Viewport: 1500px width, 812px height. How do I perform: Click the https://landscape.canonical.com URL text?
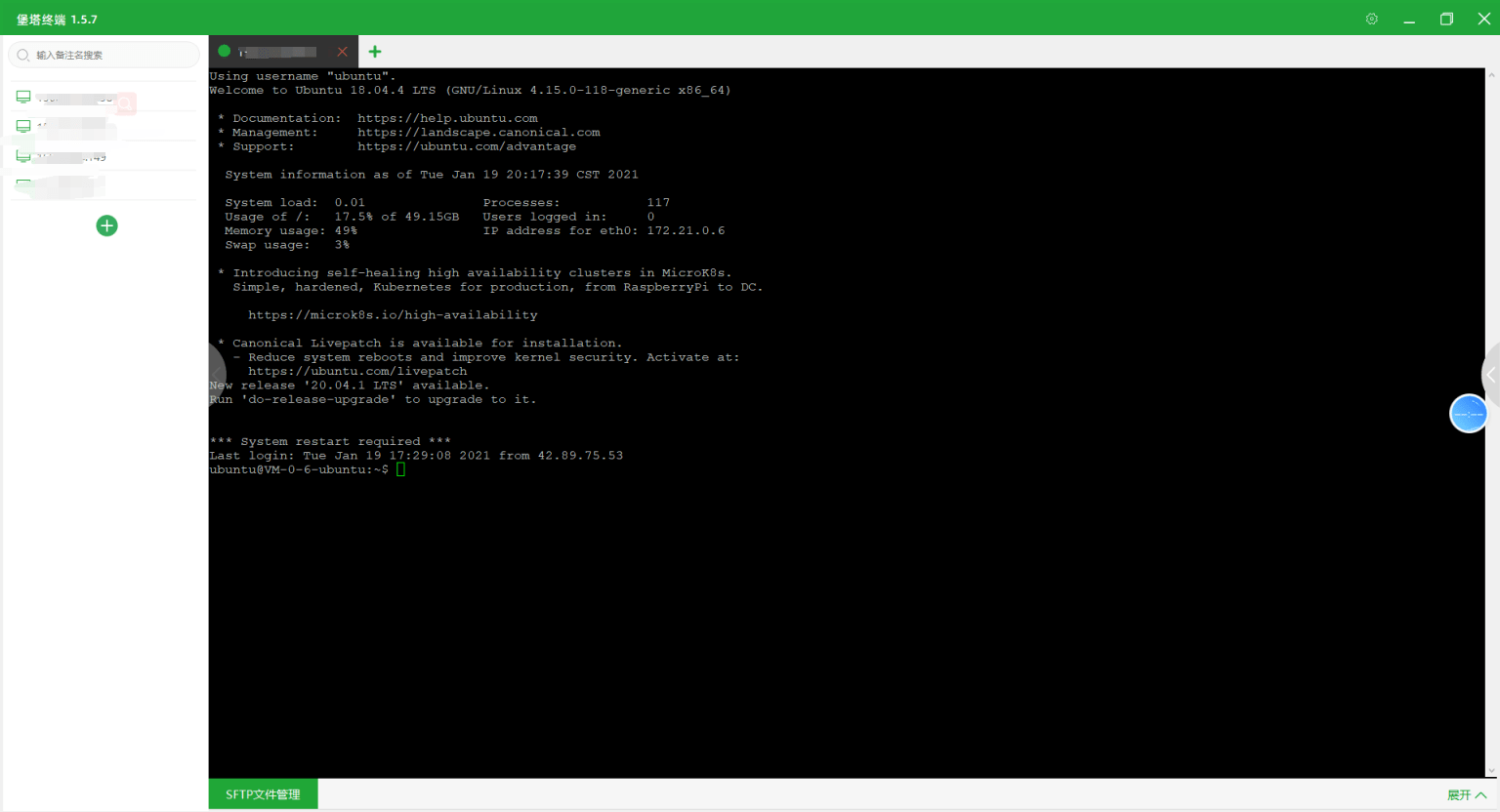[479, 133]
